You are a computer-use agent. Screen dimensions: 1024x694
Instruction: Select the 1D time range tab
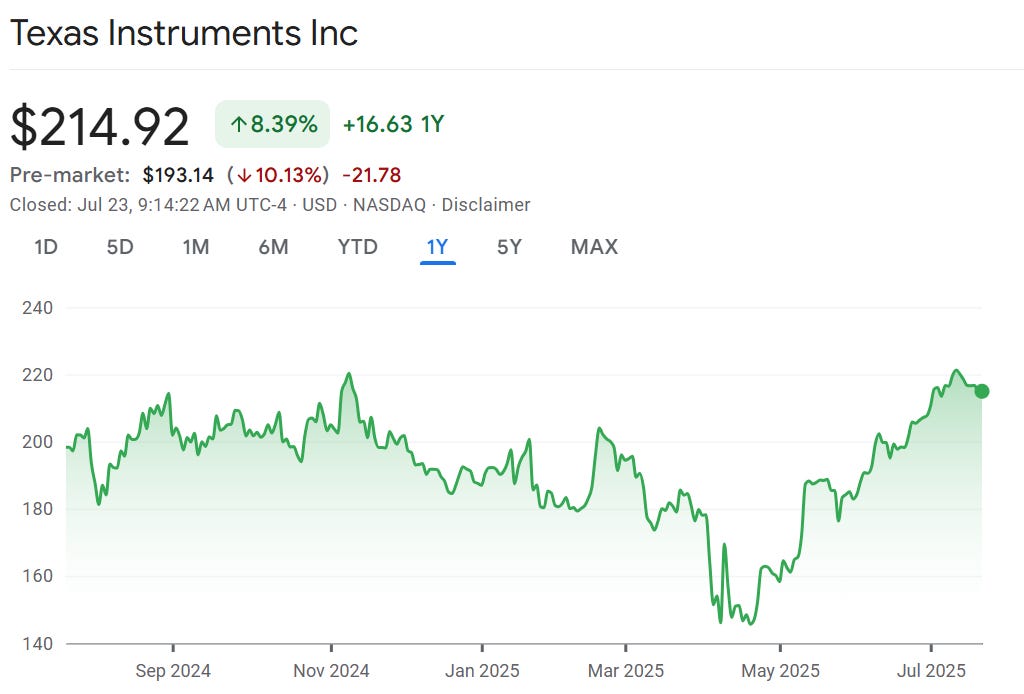tap(46, 247)
